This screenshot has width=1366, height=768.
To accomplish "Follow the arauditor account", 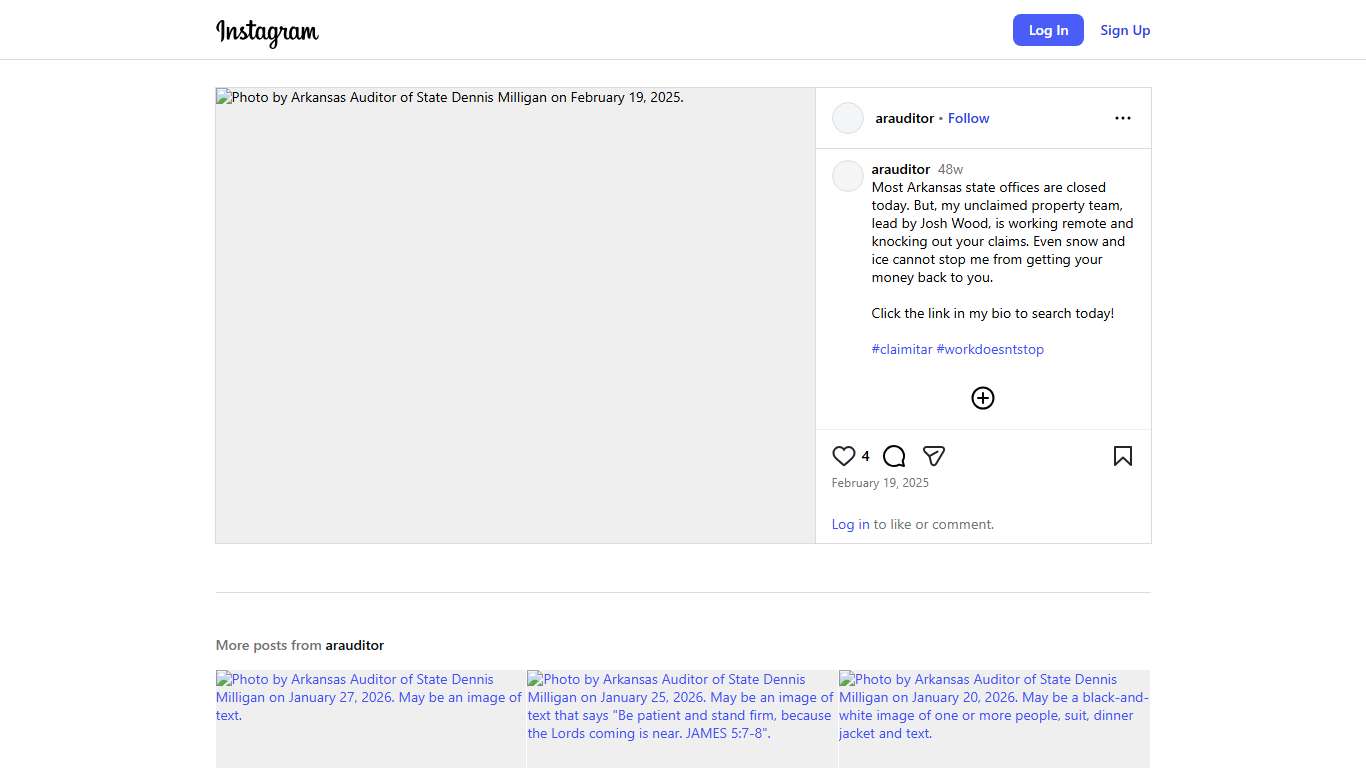I will [x=968, y=118].
